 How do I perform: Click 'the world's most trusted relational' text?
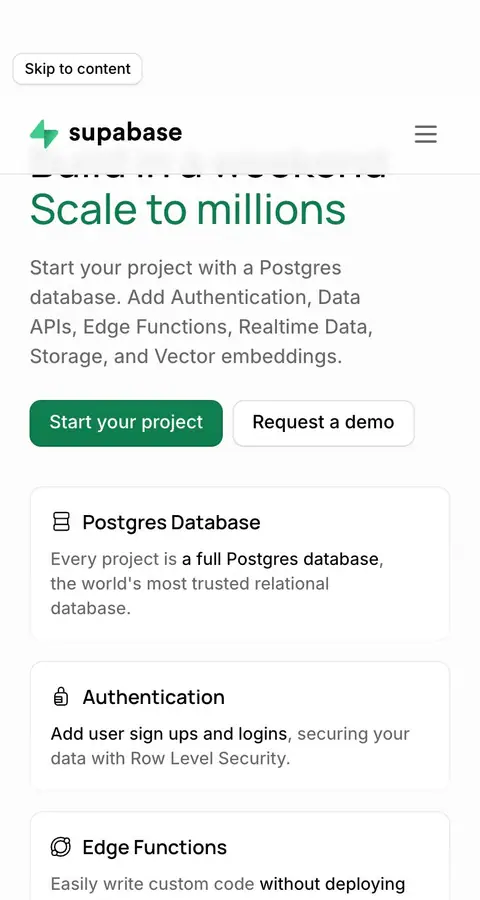coord(189,584)
